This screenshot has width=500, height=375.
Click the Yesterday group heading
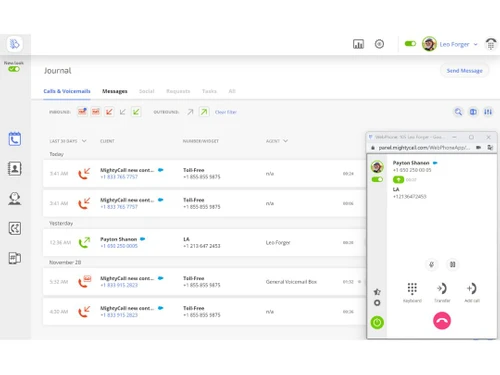tap(61, 223)
